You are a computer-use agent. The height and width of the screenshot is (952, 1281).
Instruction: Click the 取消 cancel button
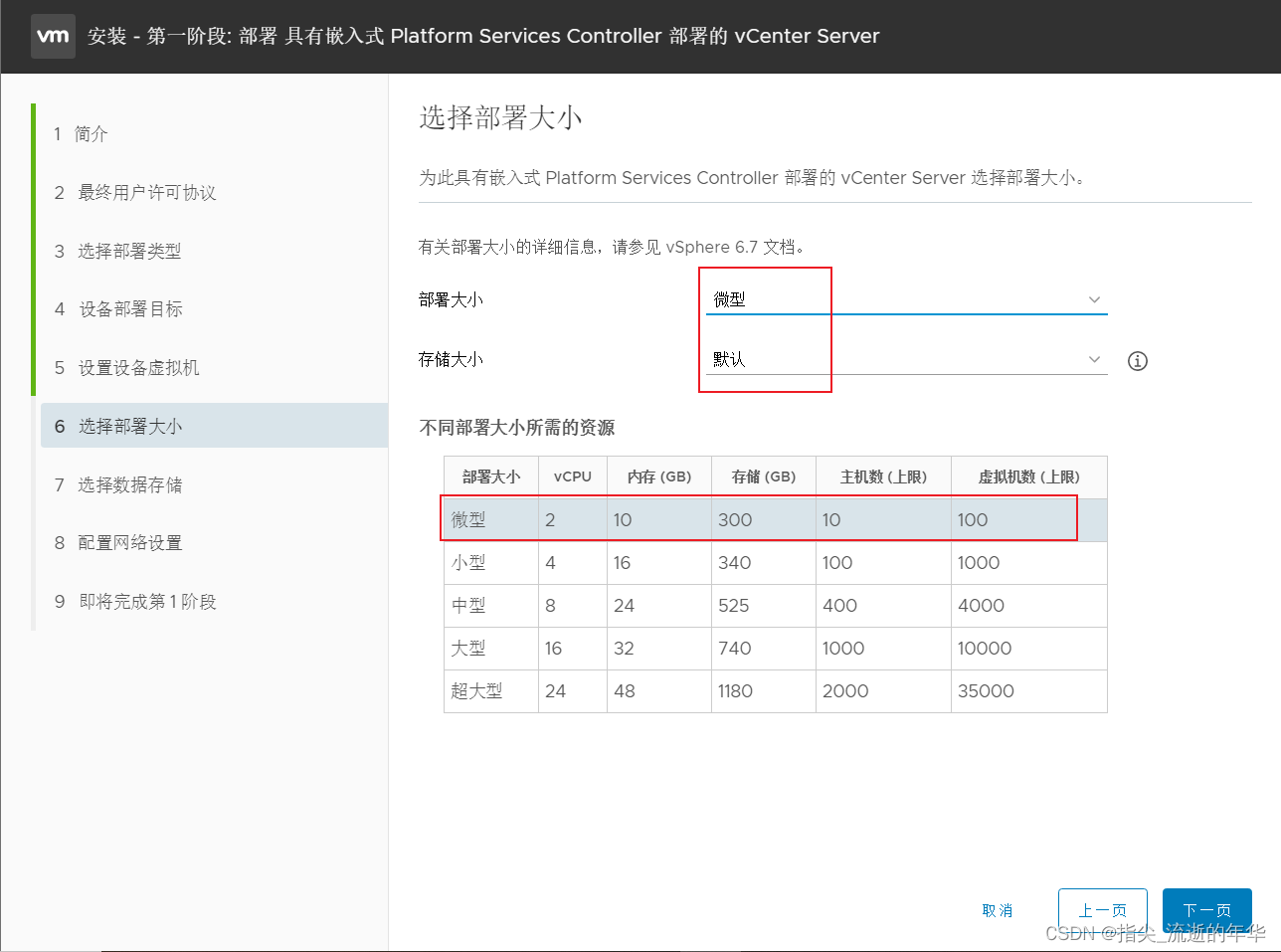[997, 910]
